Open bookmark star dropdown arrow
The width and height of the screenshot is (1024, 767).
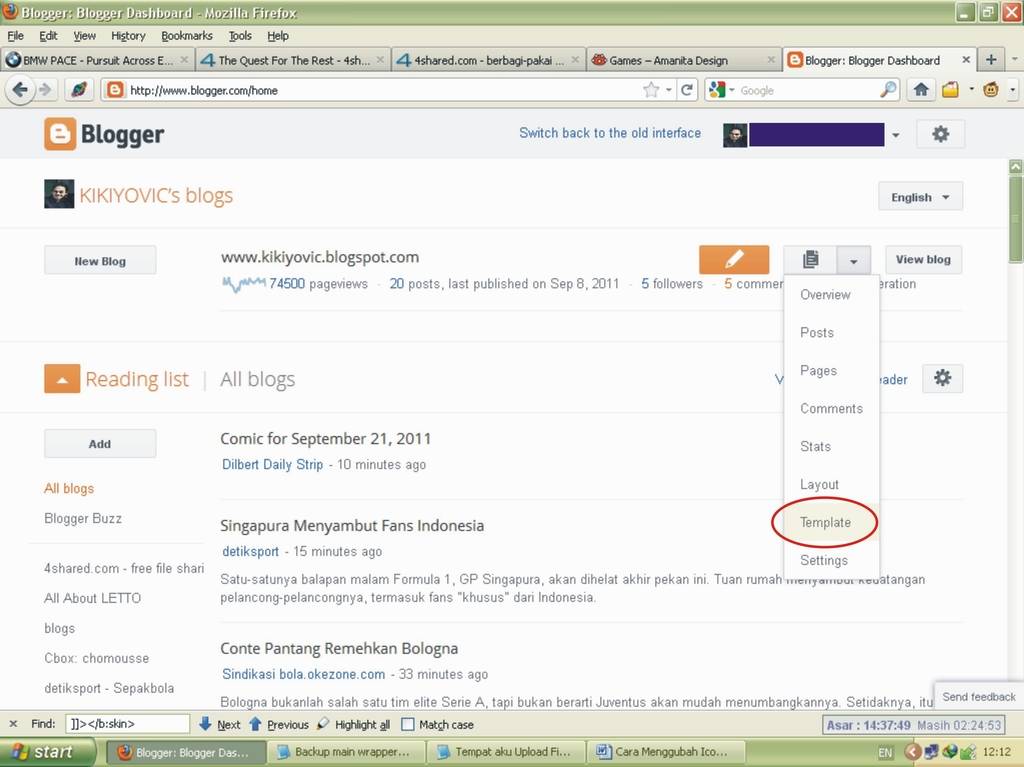pos(669,90)
